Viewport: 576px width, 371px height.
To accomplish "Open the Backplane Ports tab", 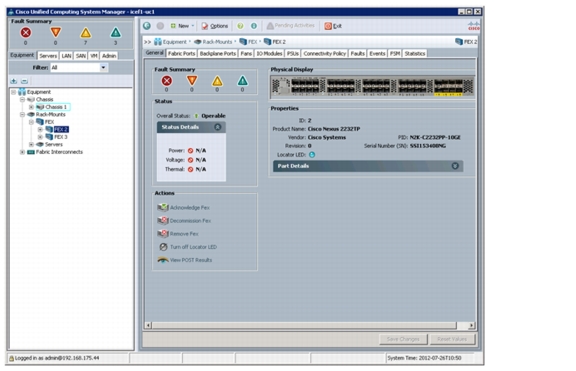I will pos(218,54).
